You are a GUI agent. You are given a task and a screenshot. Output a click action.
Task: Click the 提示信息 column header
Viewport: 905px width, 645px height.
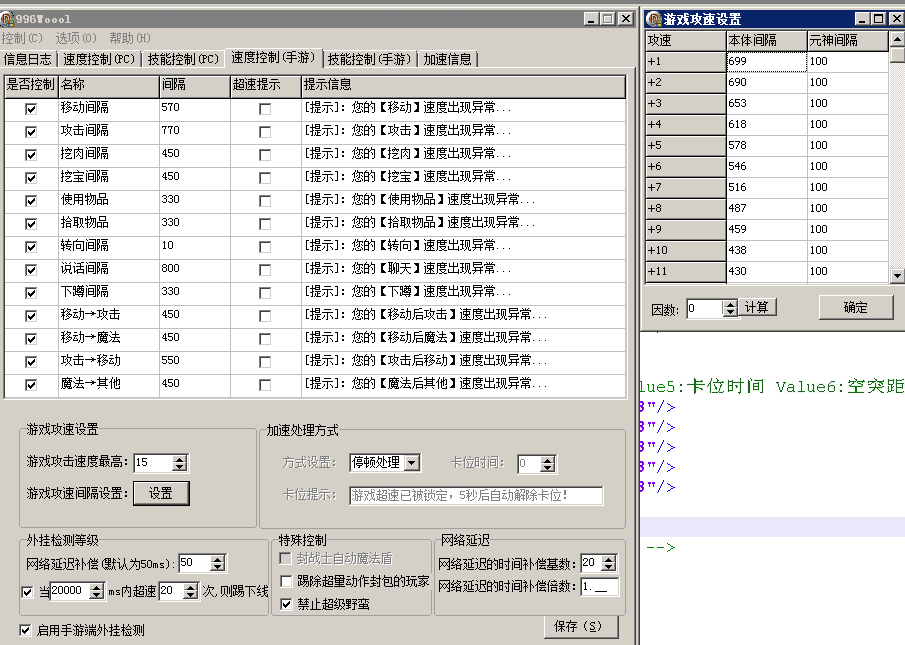463,85
